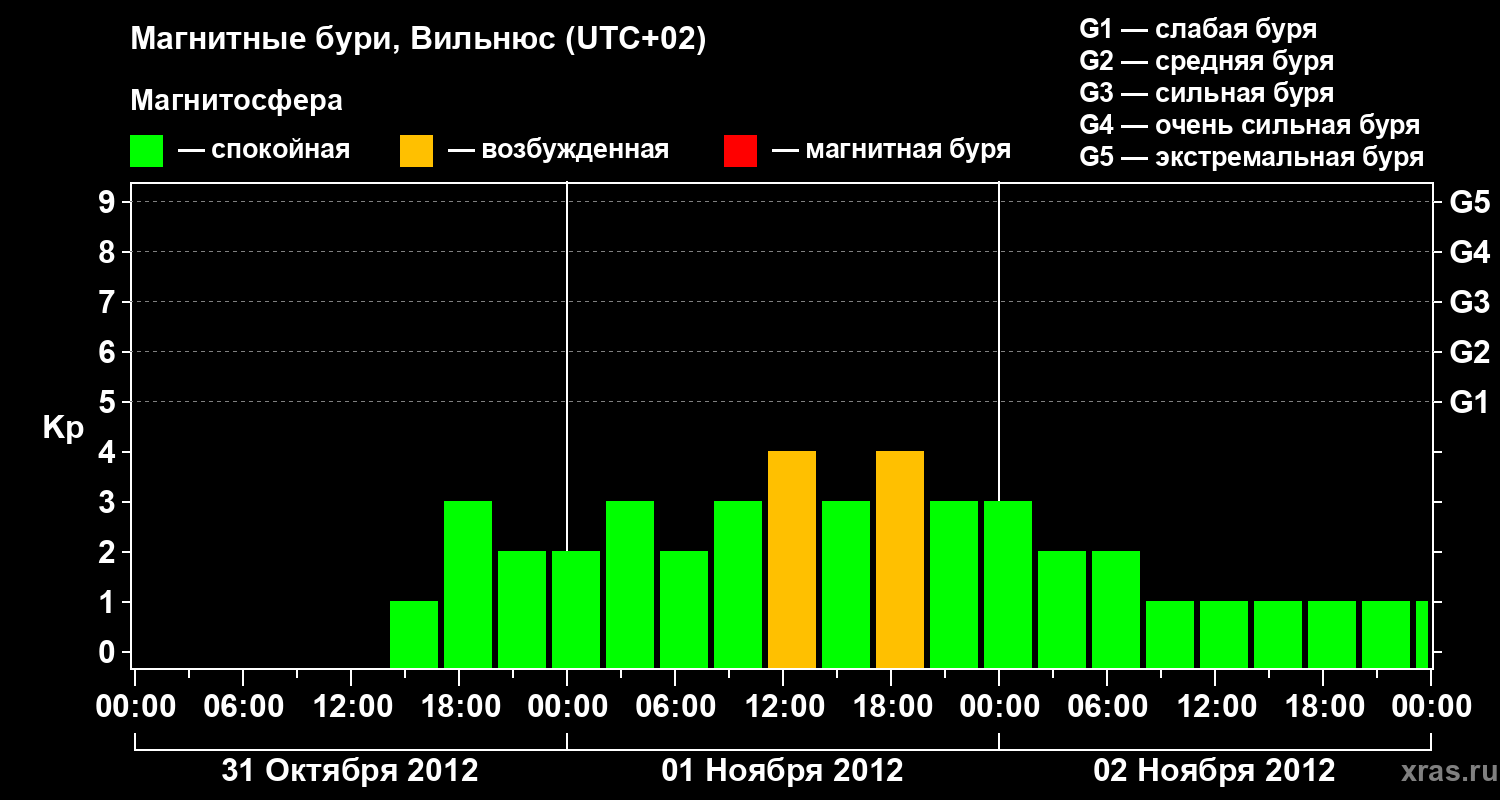Click the orange 'возбужденная' legend swatch

[x=416, y=150]
